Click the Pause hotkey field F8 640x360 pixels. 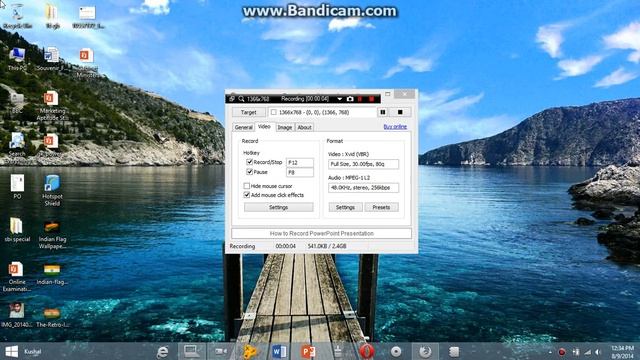coord(300,172)
